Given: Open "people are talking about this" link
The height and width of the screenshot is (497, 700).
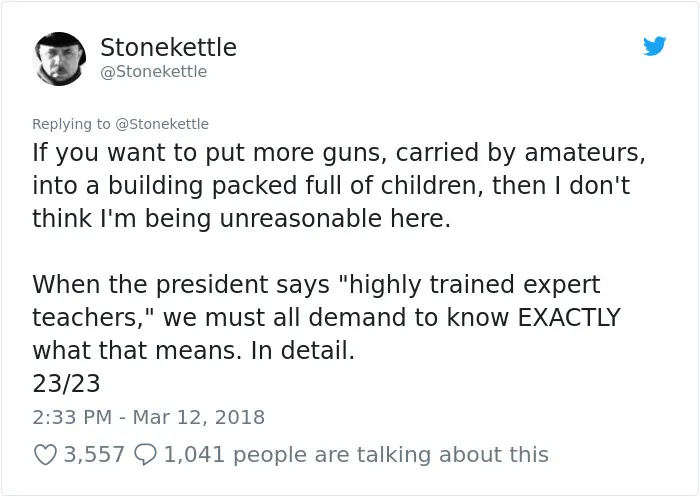Looking at the screenshot, I should point(391,455).
